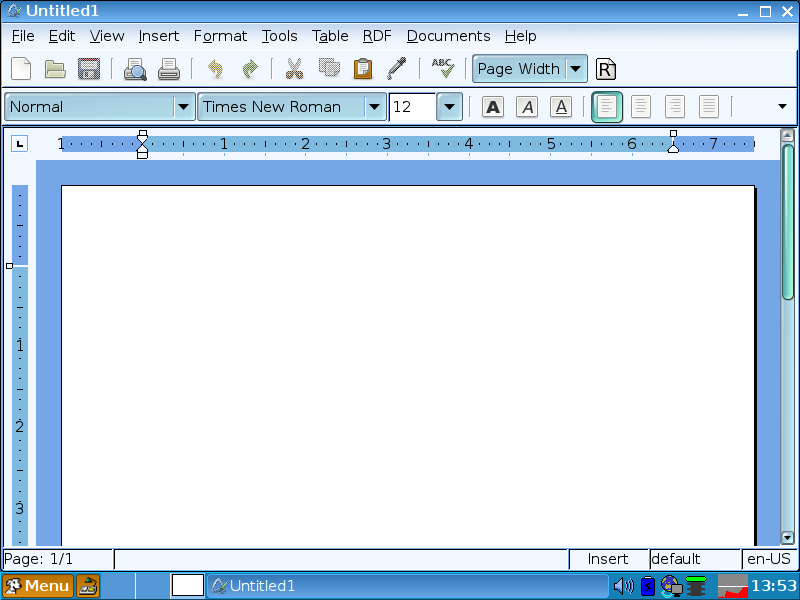Image resolution: width=800 pixels, height=600 pixels.
Task: Click the show desktop taskbar icon
Action: (88, 586)
